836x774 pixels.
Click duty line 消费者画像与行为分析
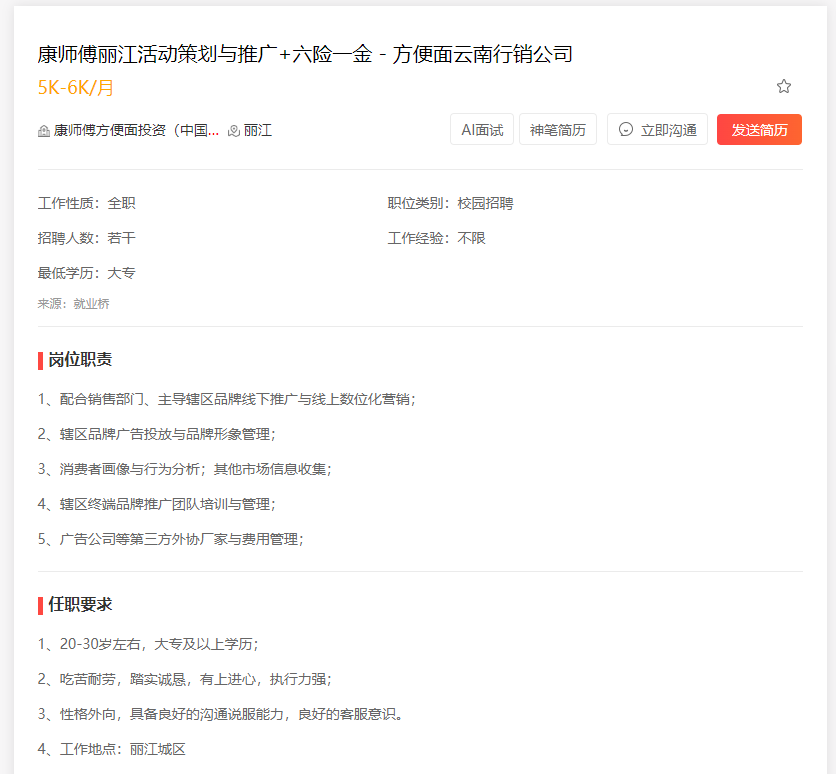[x=184, y=469]
